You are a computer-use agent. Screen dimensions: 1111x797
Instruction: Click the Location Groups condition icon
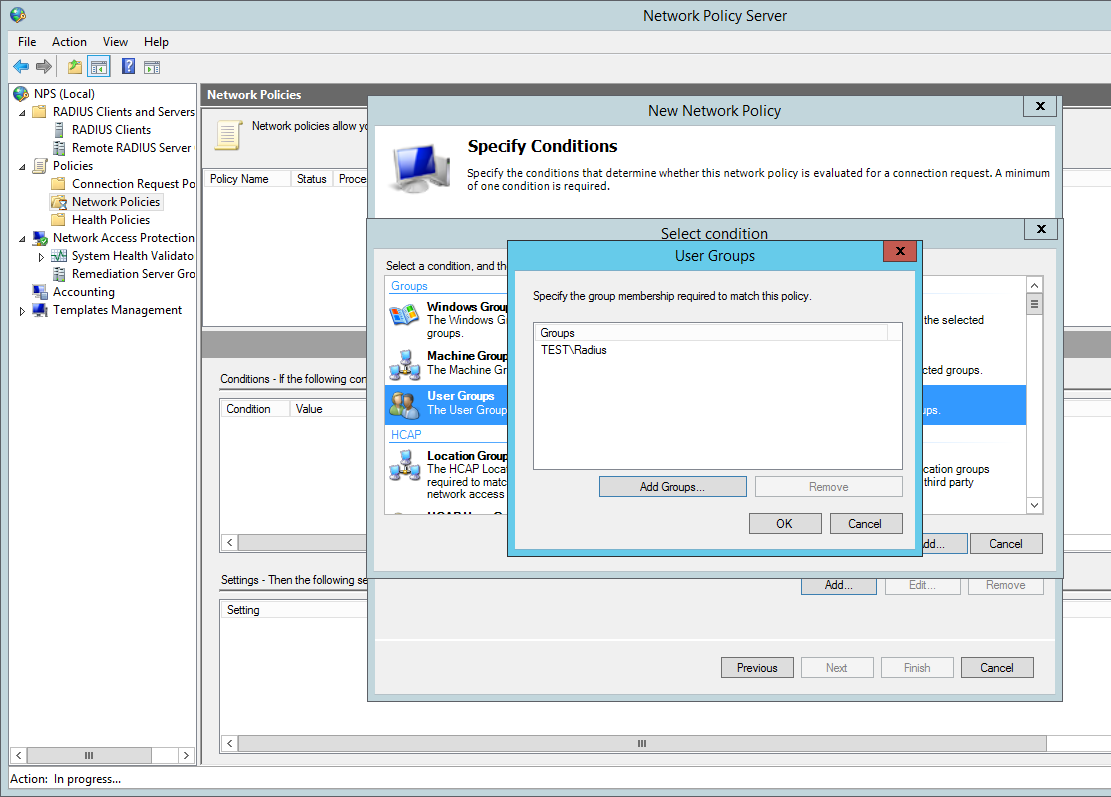click(405, 465)
